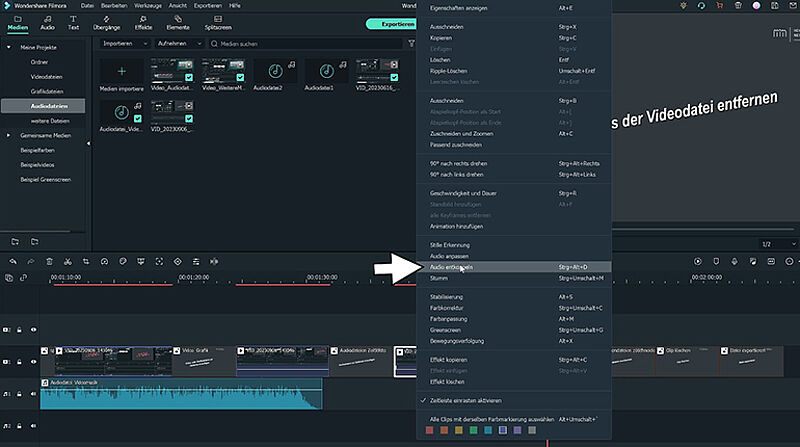800x447 pixels.
Task: Select the Audiodatei2 media thumbnail
Action: [275, 71]
